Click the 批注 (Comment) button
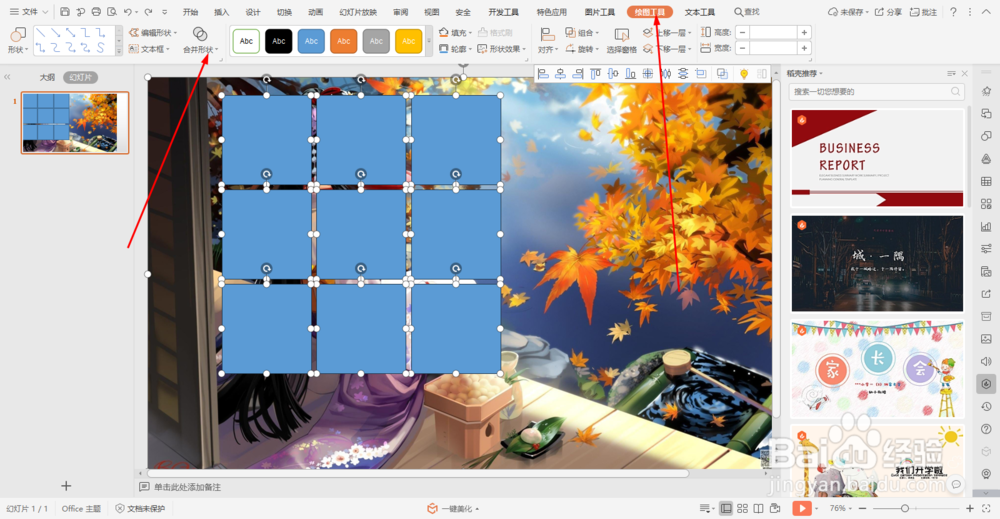The image size is (1000, 519). point(923,11)
